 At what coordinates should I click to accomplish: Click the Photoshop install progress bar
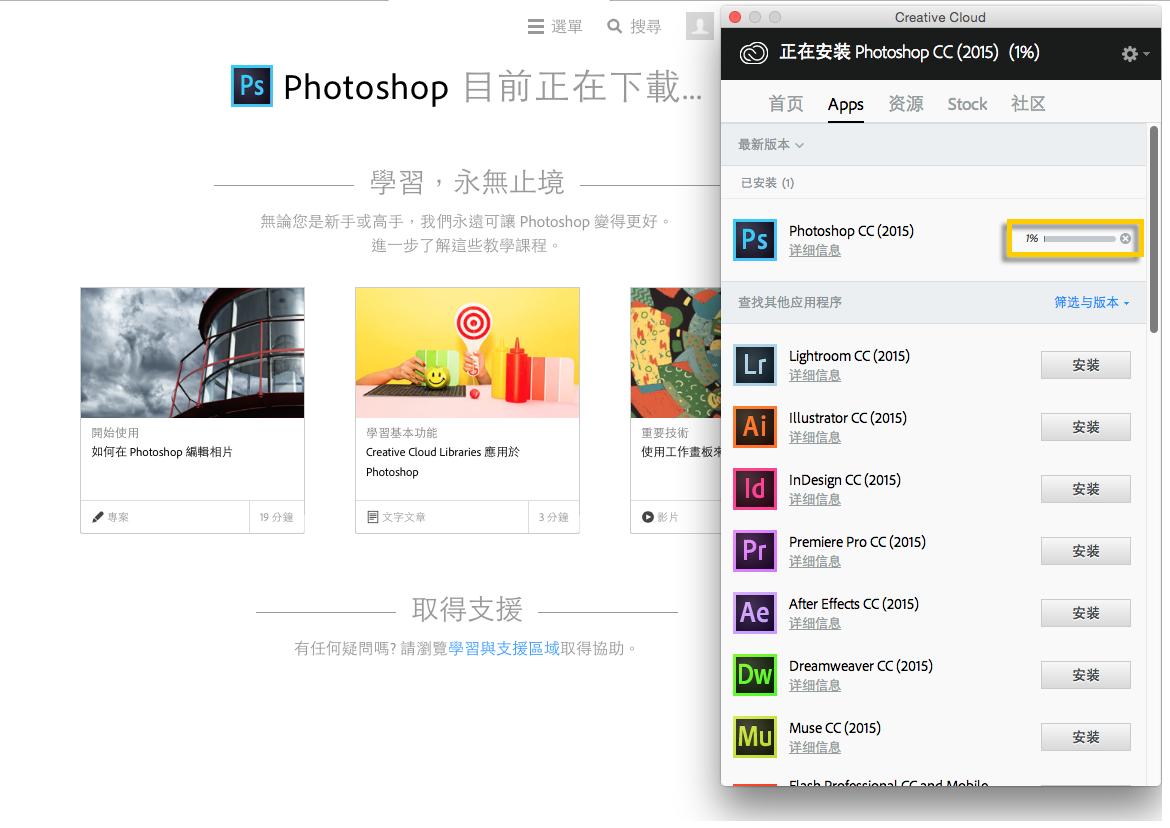coord(1079,239)
